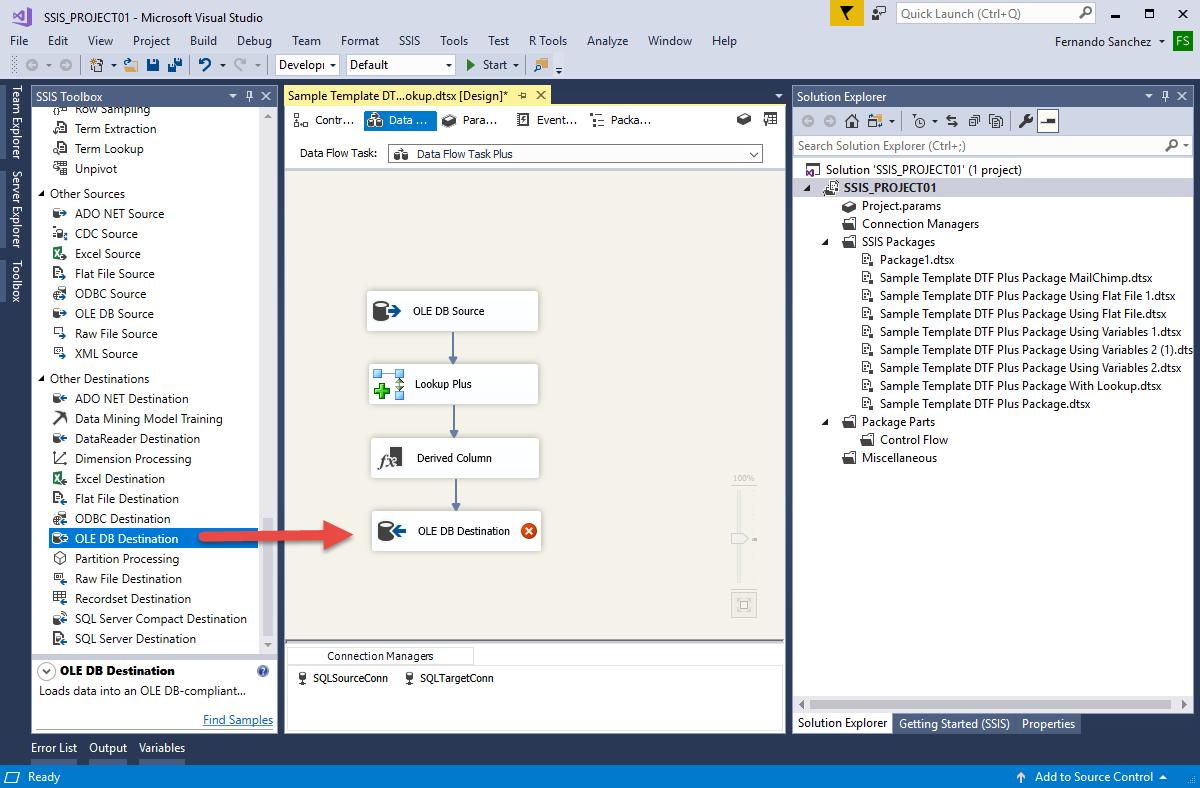The height and width of the screenshot is (788, 1200).
Task: Switch to the Event Handlers tab
Action: (546, 120)
